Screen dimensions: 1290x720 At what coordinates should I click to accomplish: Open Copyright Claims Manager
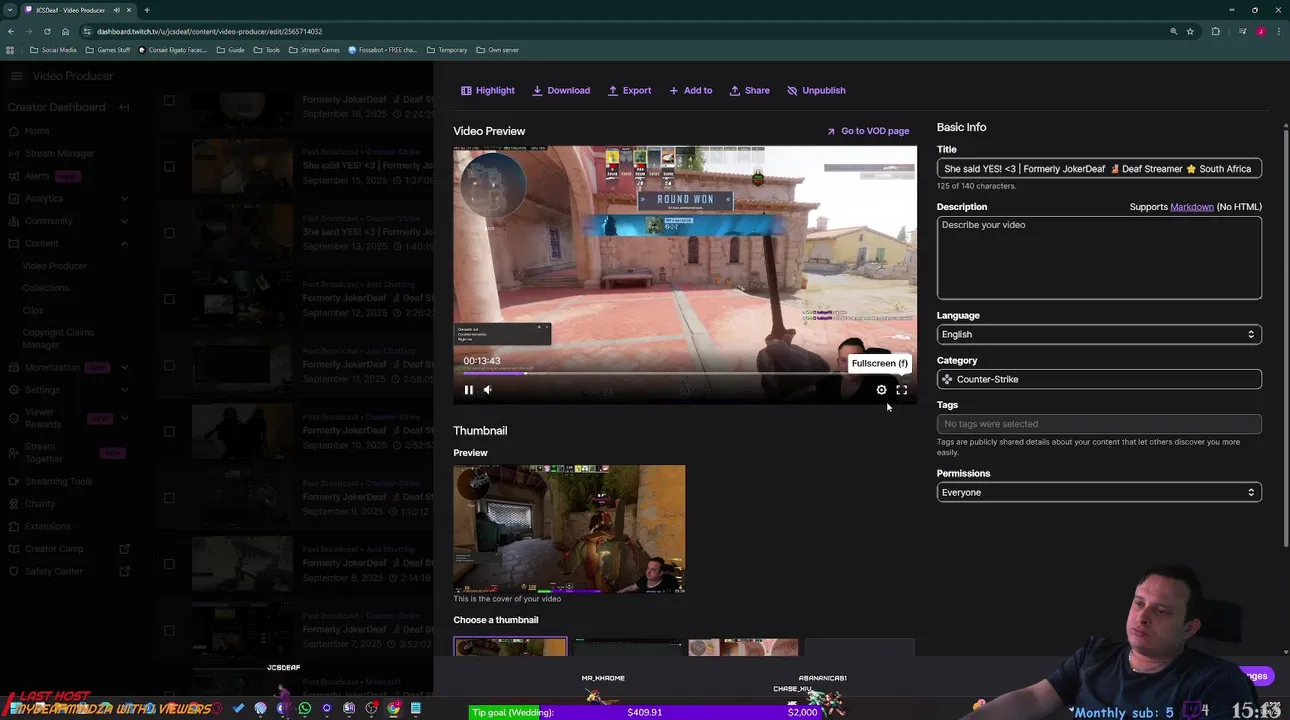coord(58,338)
